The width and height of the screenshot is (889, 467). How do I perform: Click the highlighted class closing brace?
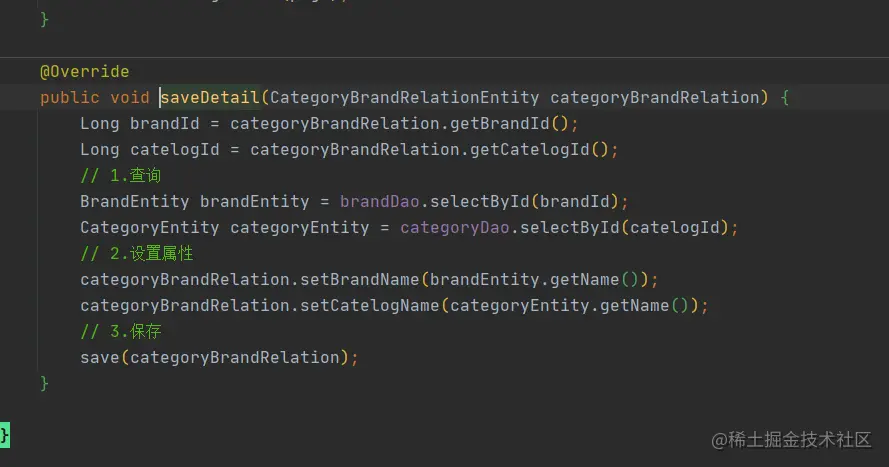[x=5, y=435]
